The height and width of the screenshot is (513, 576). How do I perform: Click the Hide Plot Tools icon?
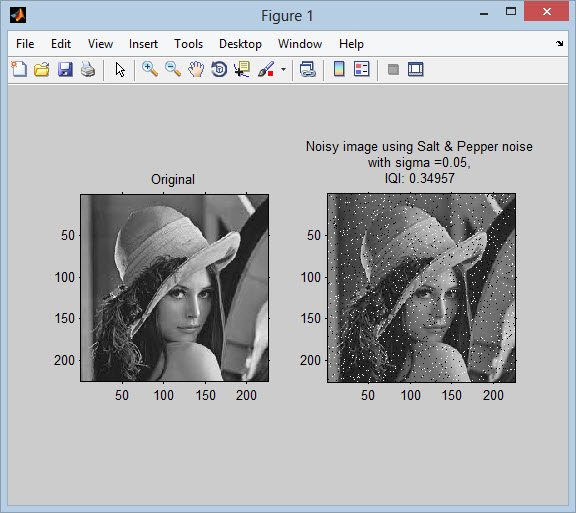pyautogui.click(x=393, y=69)
